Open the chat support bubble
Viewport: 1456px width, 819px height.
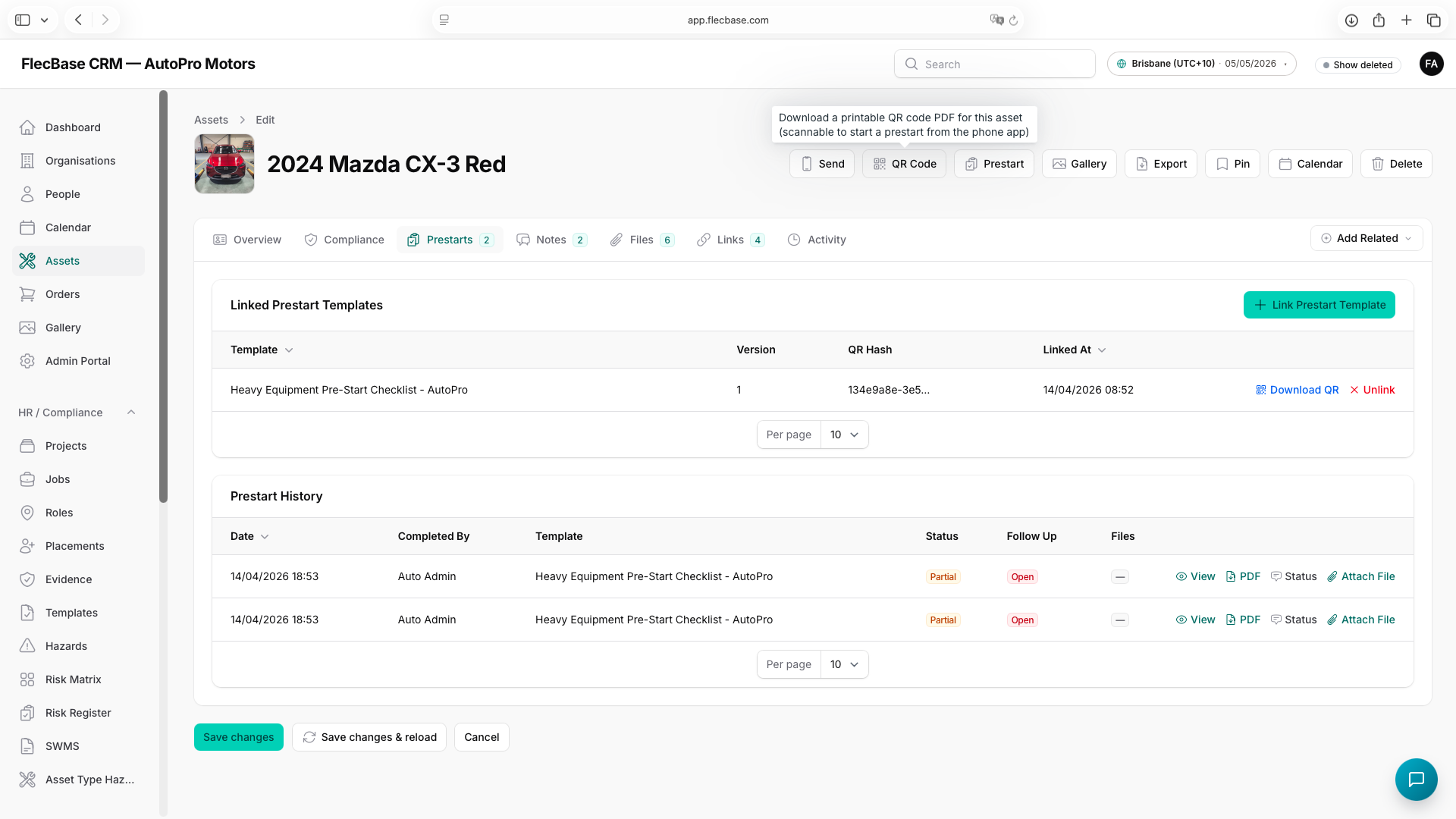1416,779
